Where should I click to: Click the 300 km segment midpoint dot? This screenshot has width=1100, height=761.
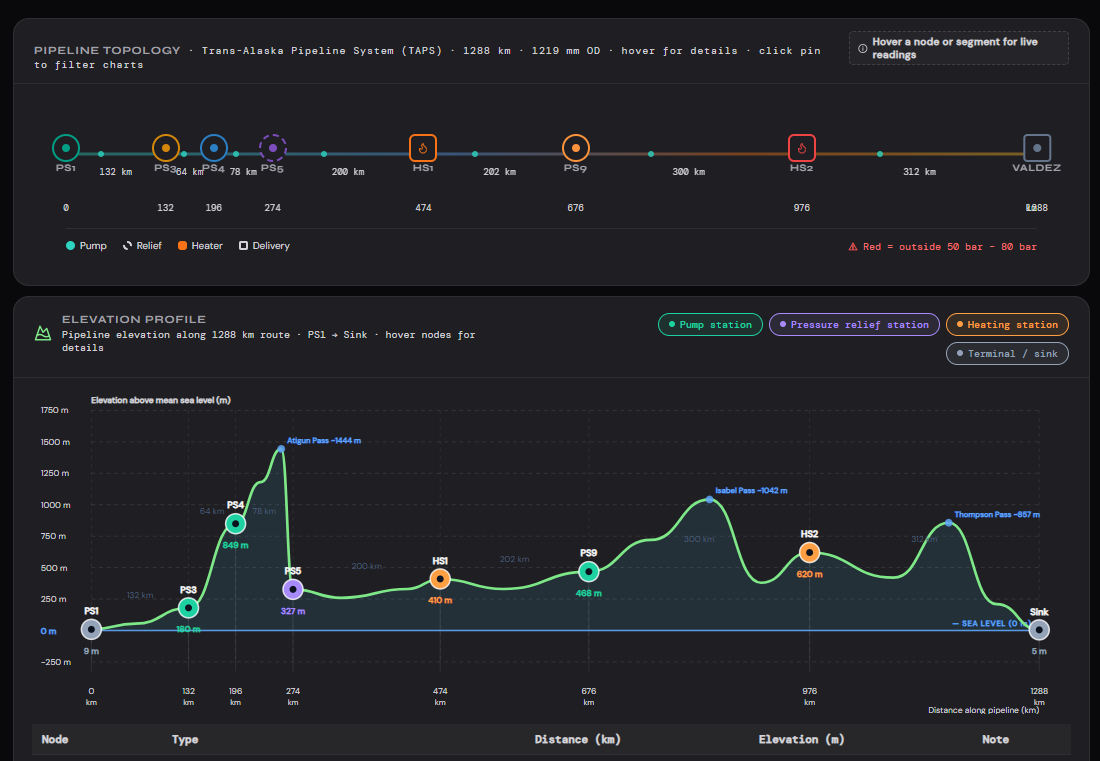(x=651, y=154)
